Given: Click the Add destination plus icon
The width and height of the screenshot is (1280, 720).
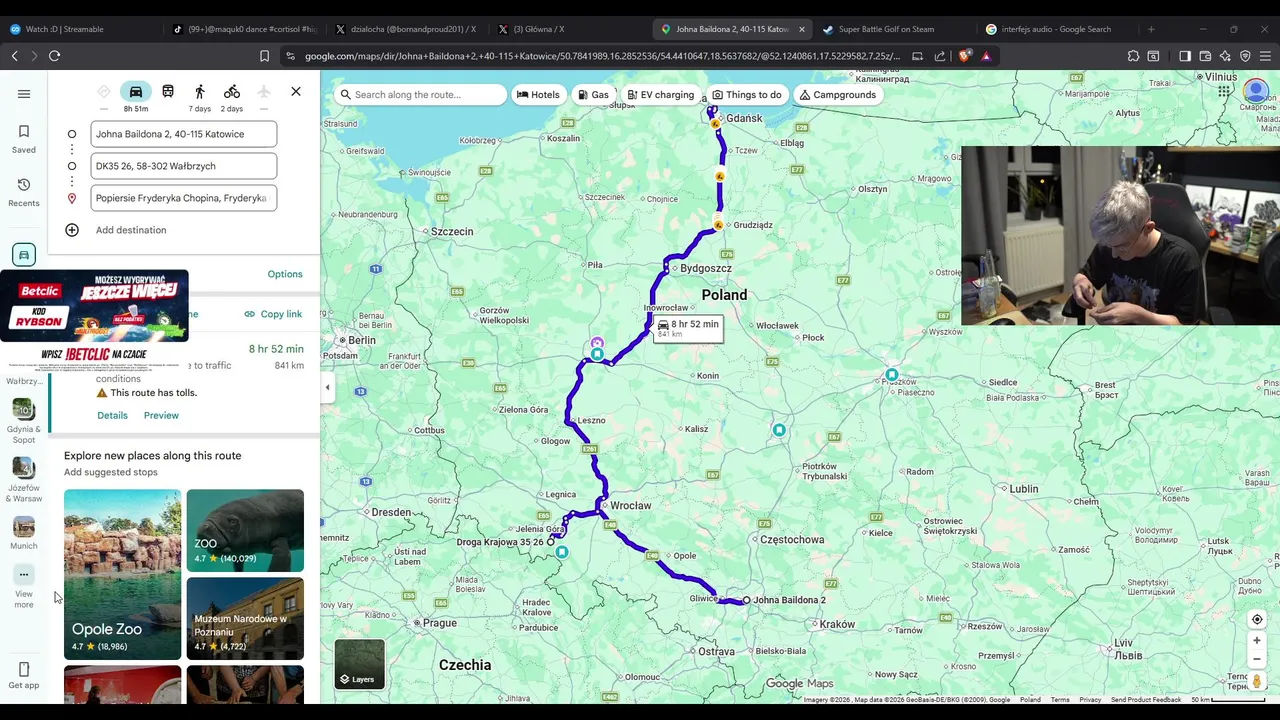Looking at the screenshot, I should 72,230.
